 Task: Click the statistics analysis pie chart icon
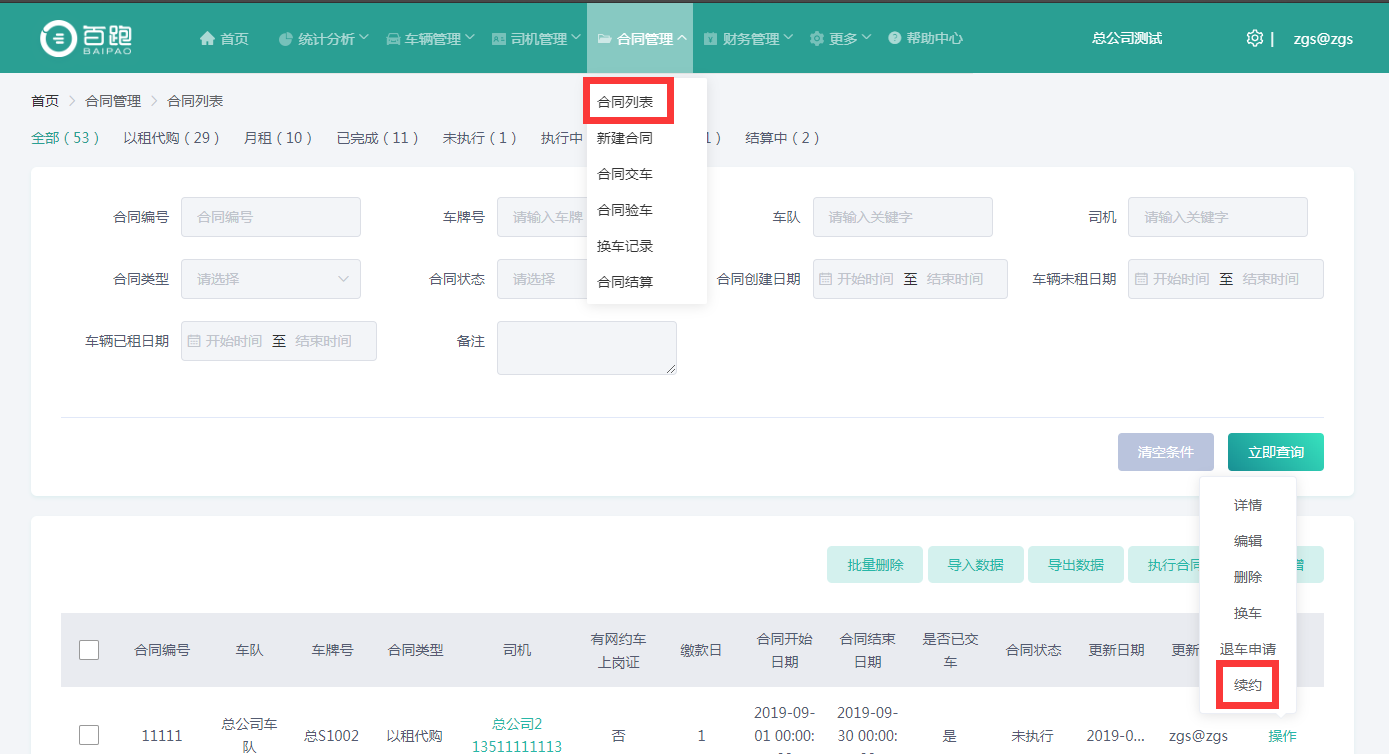[x=286, y=39]
